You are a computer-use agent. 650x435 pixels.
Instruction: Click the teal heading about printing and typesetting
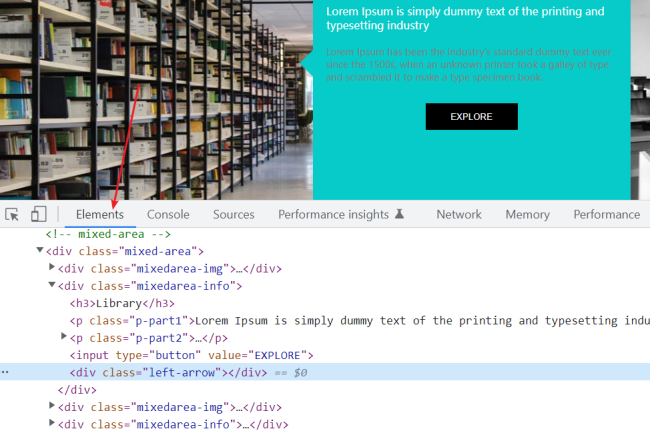(465, 18)
